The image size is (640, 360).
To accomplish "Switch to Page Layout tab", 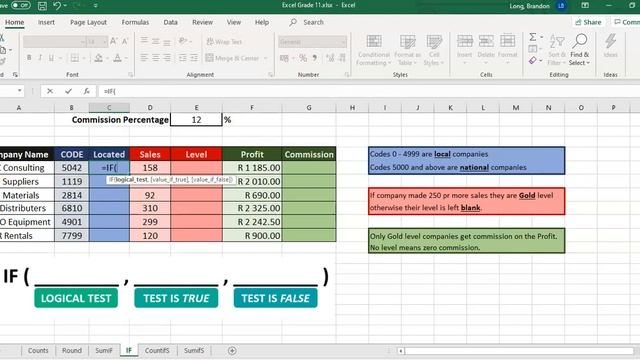I will click(88, 22).
